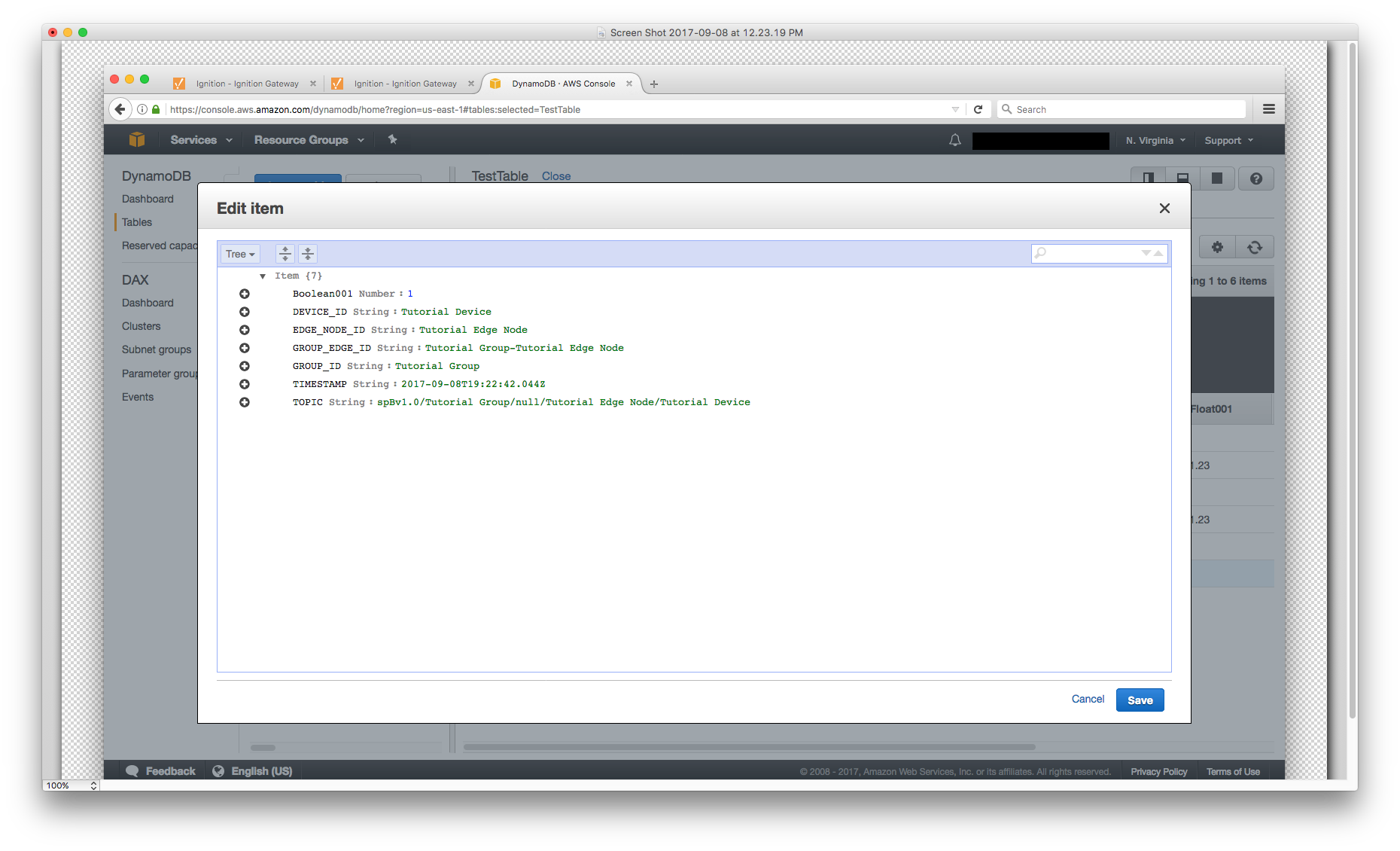Click plus icon beside TOPIC attribute
The image size is (1400, 851).
click(245, 402)
